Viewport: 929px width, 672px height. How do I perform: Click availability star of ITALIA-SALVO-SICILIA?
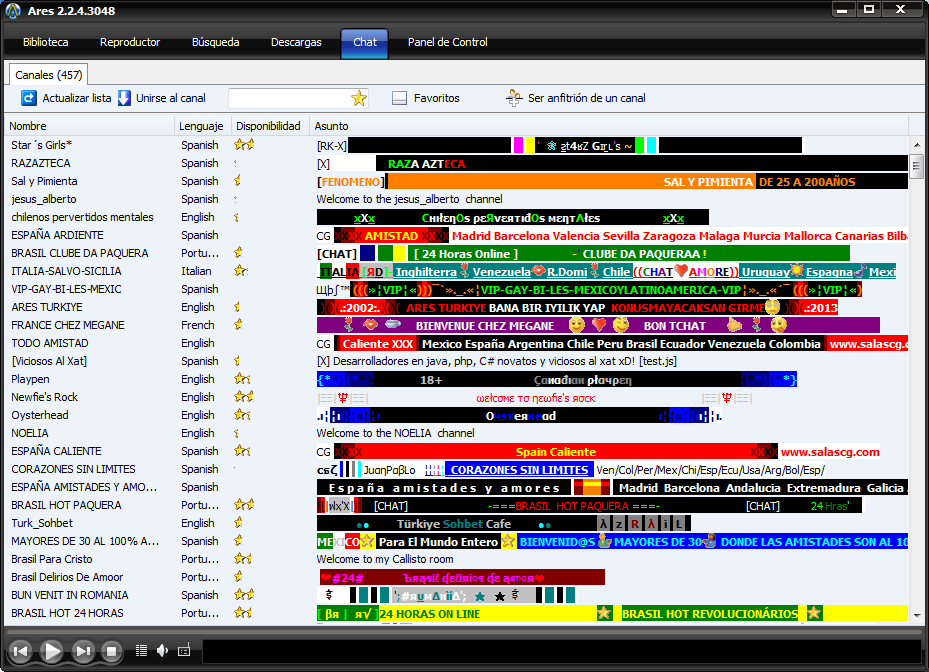click(240, 271)
